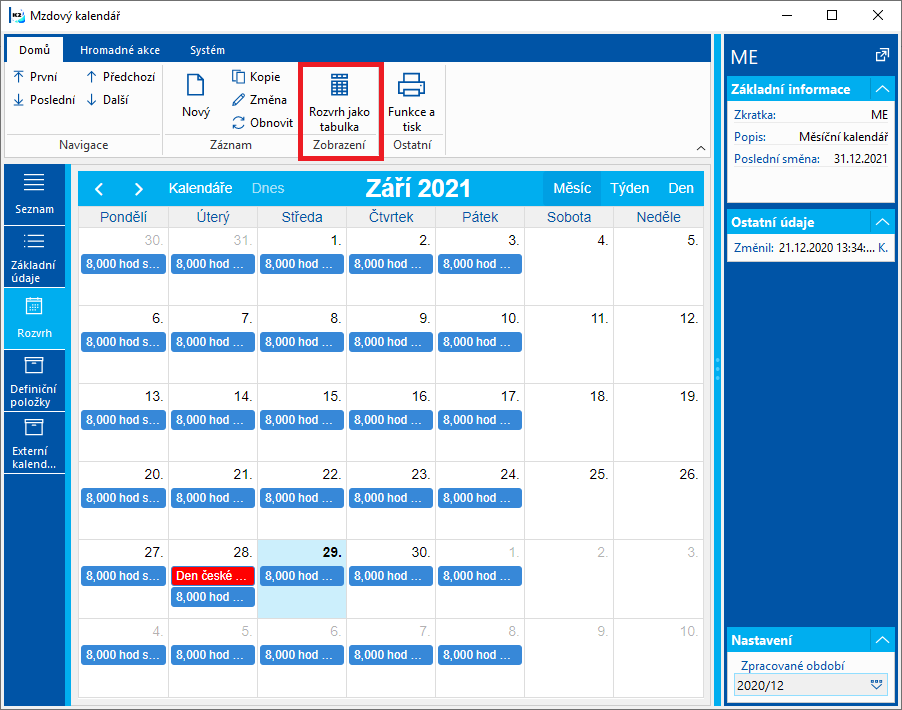The height and width of the screenshot is (710, 902).
Task: Create a new record with Nový
Action: click(196, 96)
